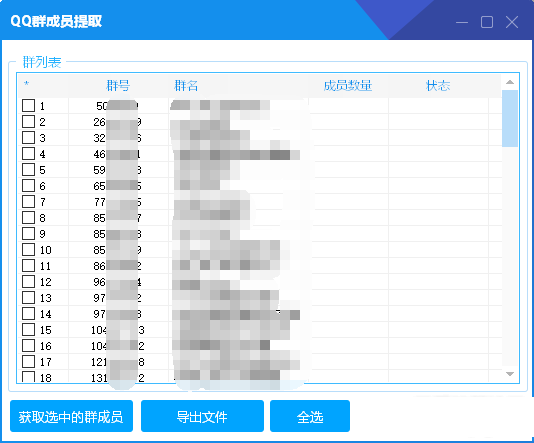
Task: Tick the checkbox for row 6
Action: (28, 186)
